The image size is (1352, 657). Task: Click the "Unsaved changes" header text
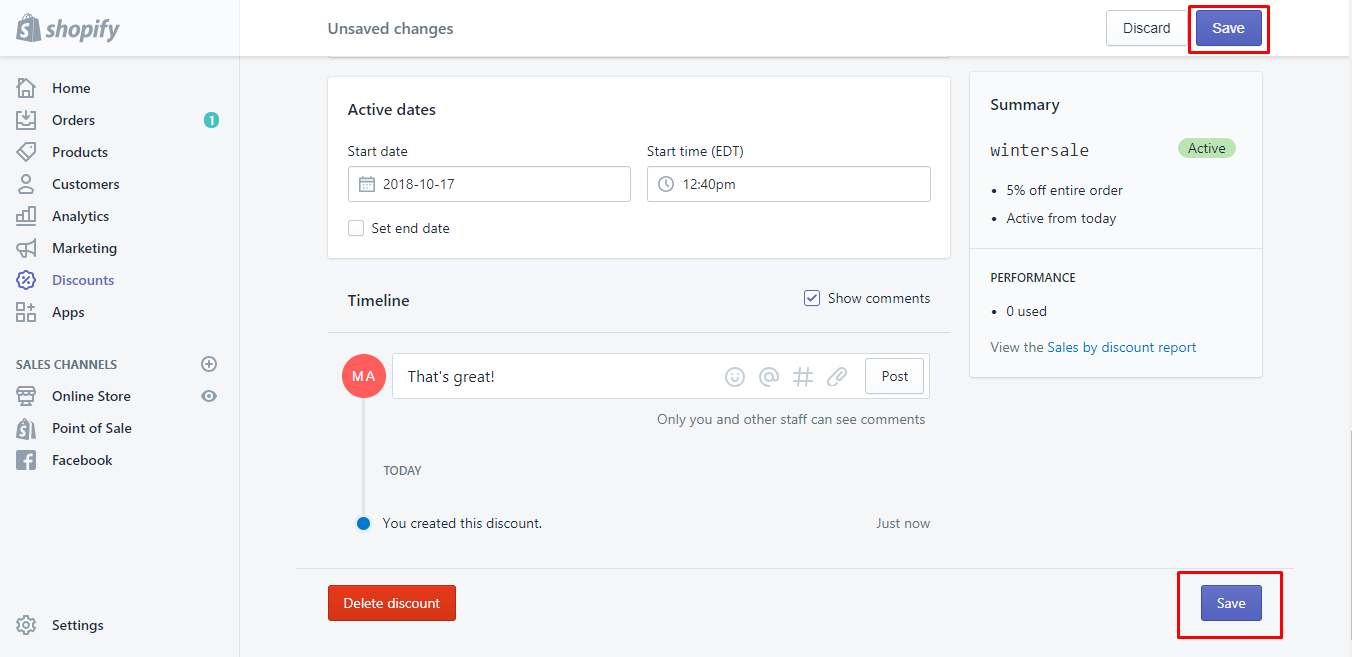pyautogui.click(x=391, y=29)
